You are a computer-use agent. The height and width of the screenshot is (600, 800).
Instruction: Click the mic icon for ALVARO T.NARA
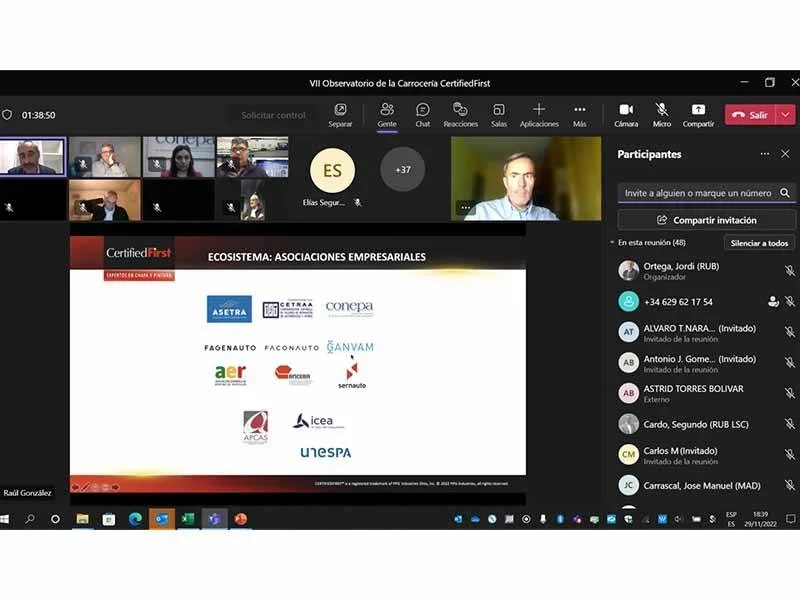(x=790, y=332)
